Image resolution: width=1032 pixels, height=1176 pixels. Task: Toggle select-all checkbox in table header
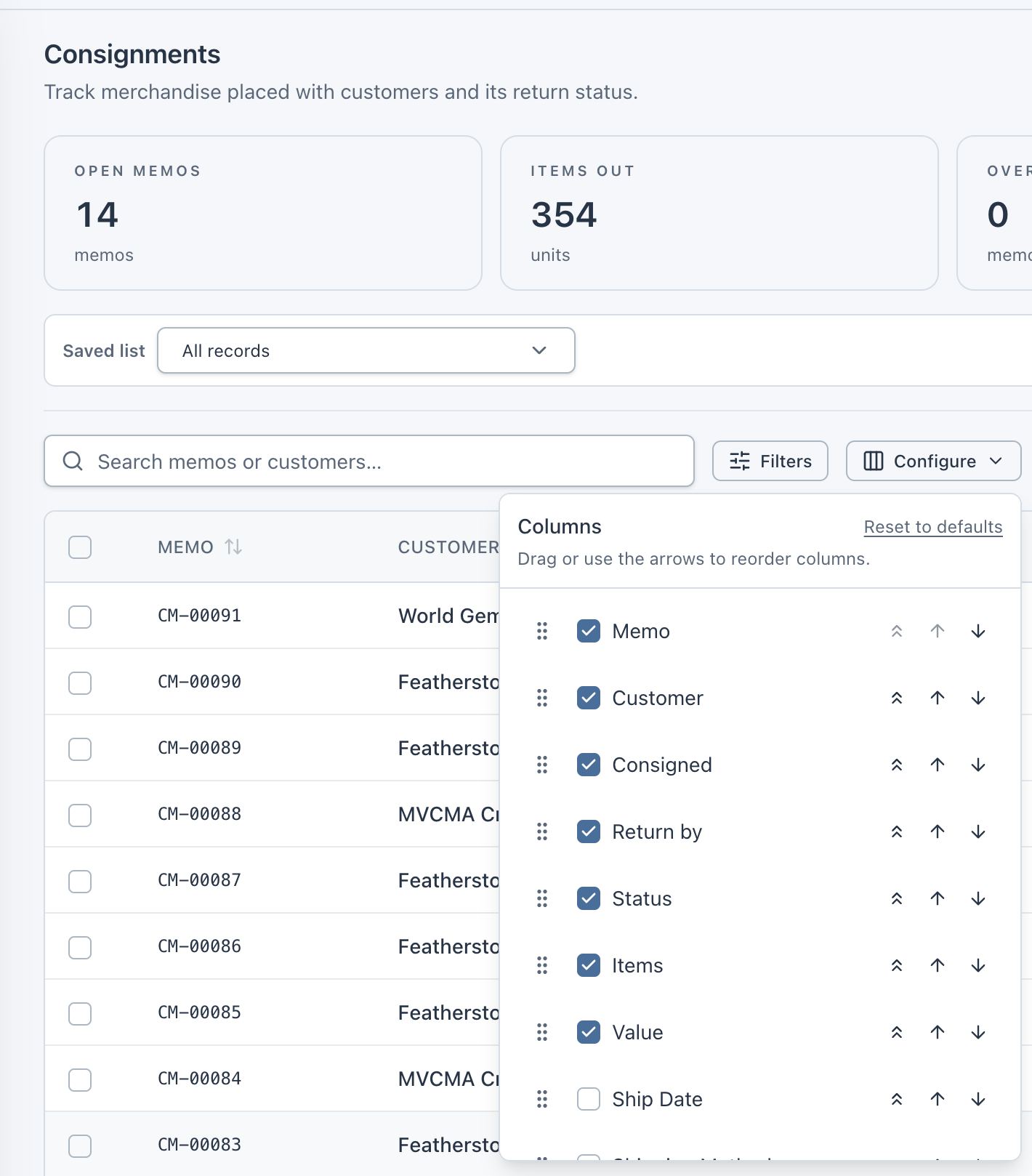[80, 547]
